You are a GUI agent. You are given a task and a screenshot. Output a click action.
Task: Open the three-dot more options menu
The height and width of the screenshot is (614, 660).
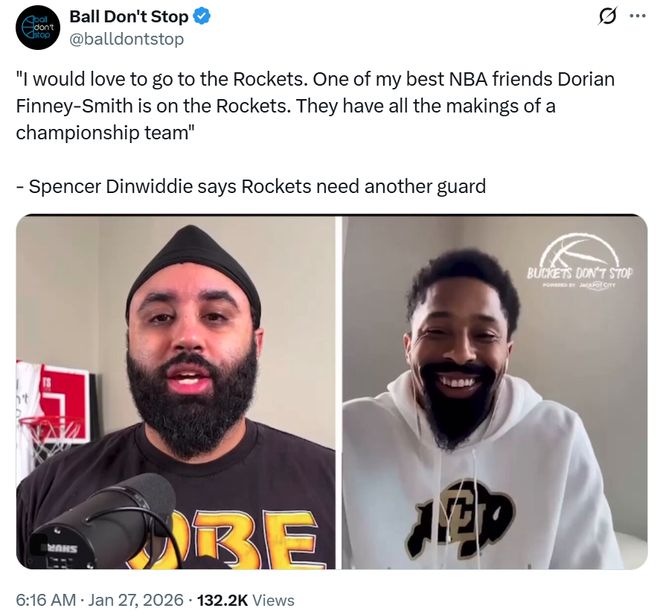tap(637, 16)
